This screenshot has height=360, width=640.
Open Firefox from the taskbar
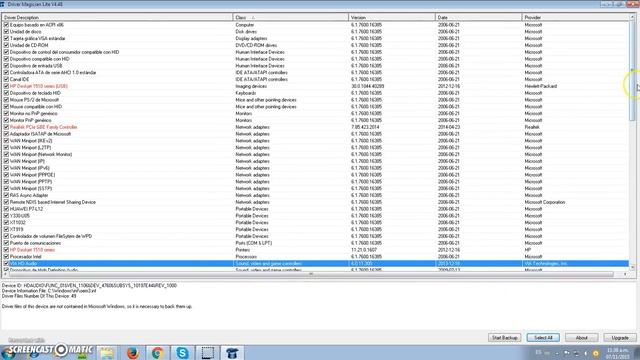[133, 353]
